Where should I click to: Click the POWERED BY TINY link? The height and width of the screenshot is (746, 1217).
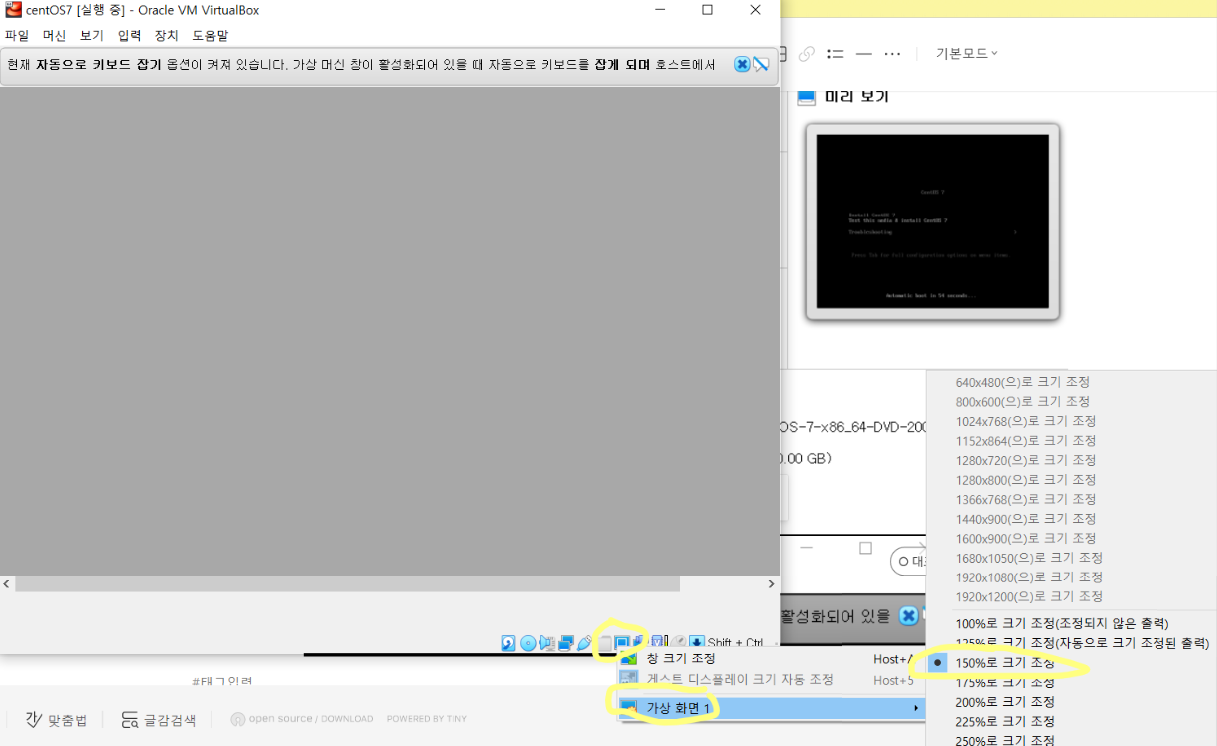[426, 718]
